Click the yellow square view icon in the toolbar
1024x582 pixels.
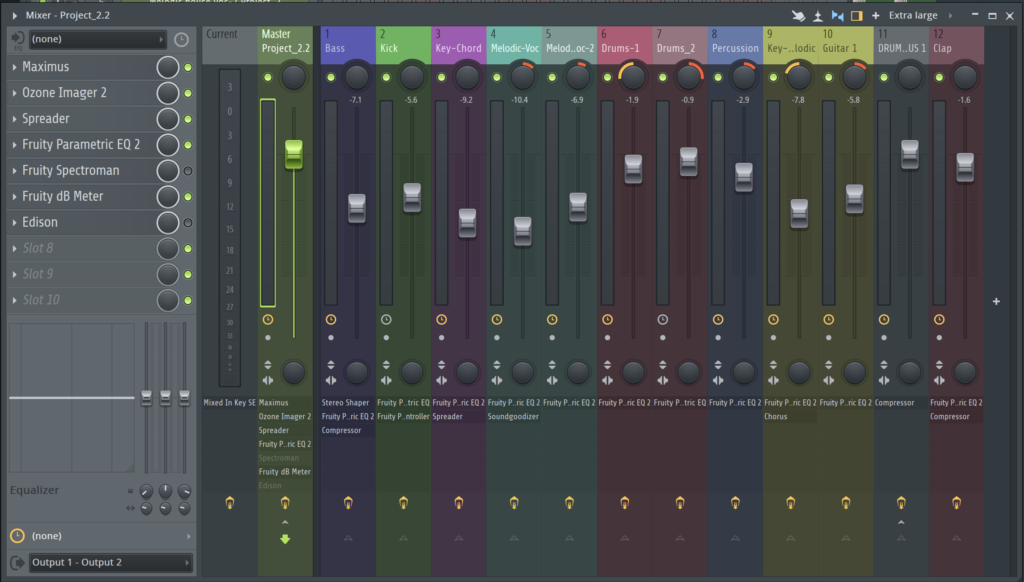pyautogui.click(x=857, y=15)
